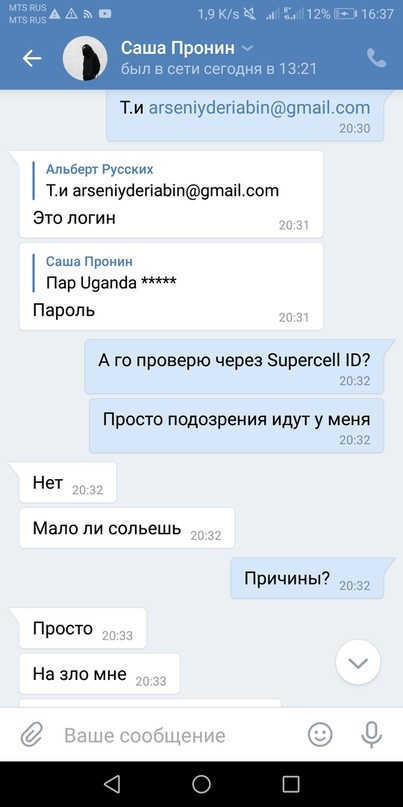403x807 pixels.
Task: Select the 'Причины?' message bubble
Action: click(307, 578)
